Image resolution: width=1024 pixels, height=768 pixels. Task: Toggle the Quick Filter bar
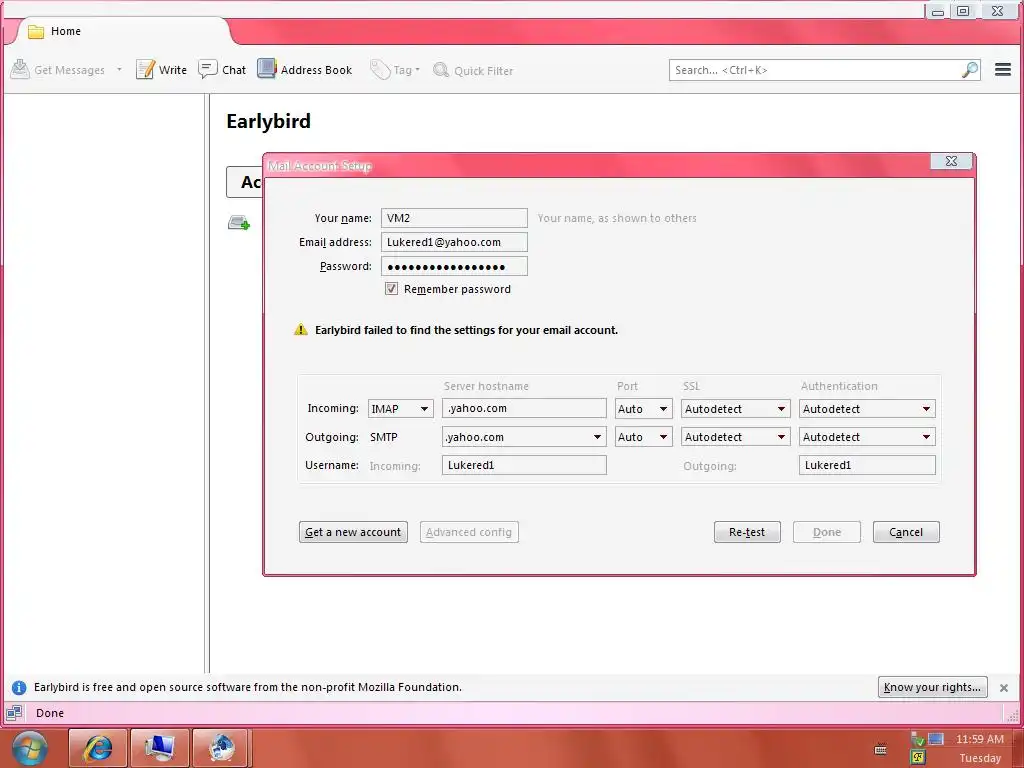click(473, 70)
